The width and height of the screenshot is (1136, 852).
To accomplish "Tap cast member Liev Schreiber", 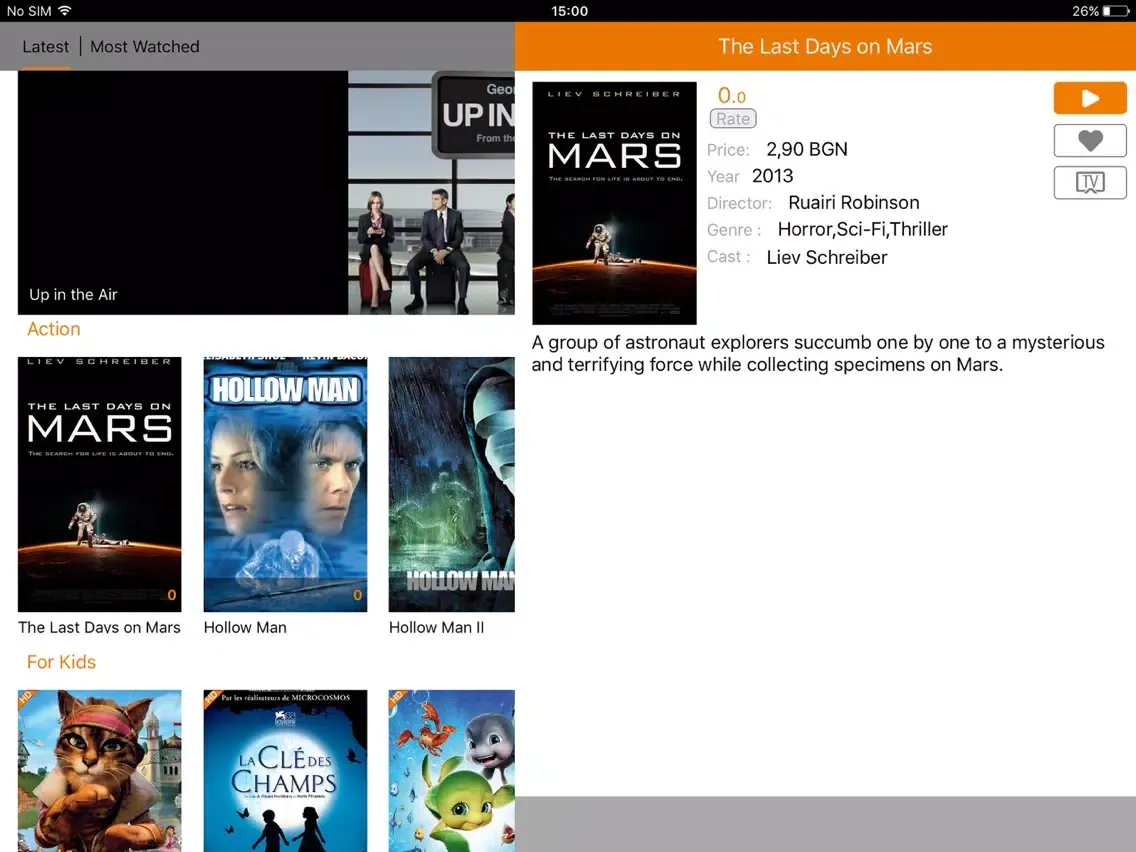I will [827, 257].
